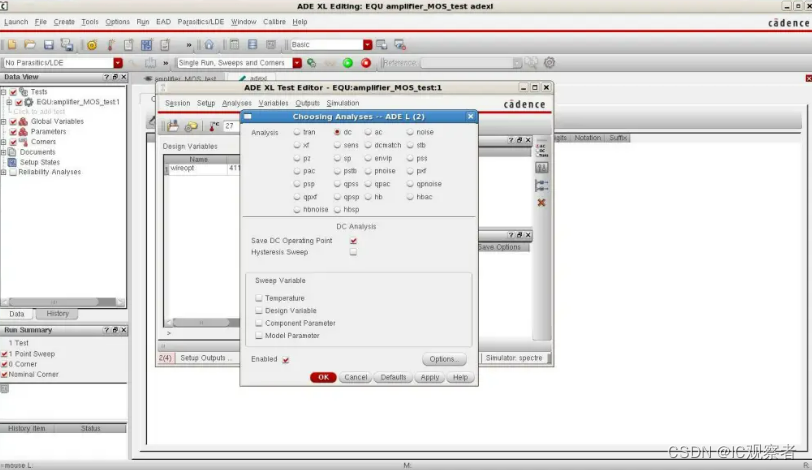Select the noise analysis radio button

click(x=410, y=132)
